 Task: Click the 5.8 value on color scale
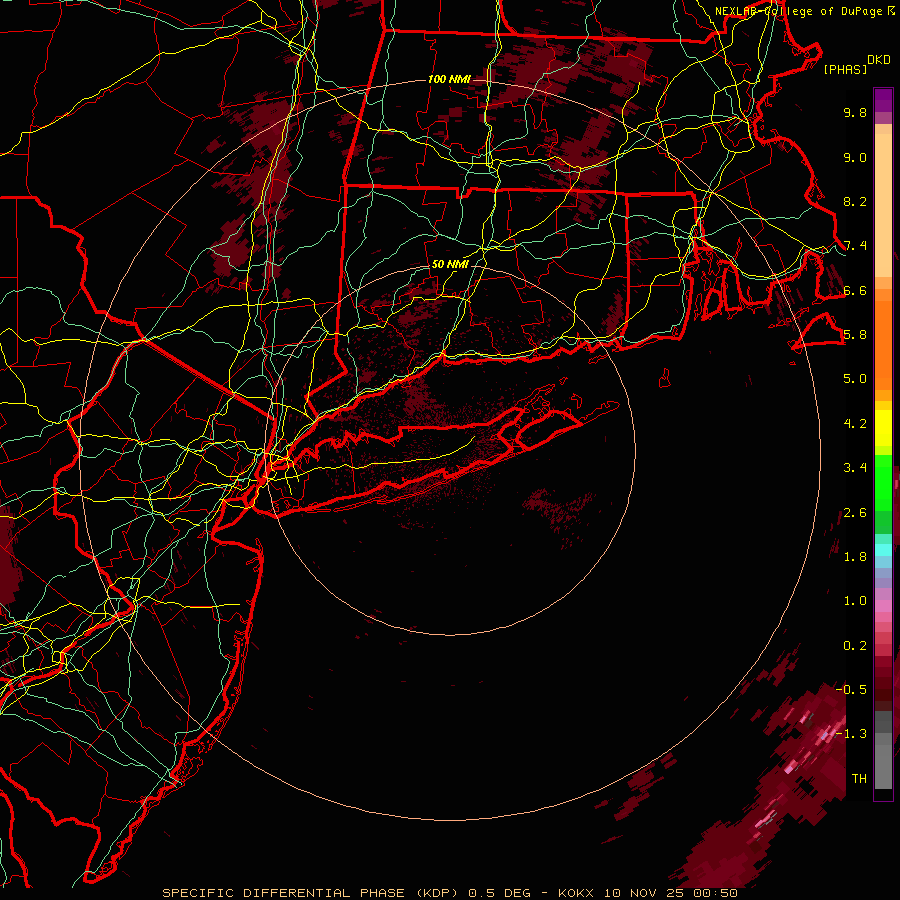point(855,335)
